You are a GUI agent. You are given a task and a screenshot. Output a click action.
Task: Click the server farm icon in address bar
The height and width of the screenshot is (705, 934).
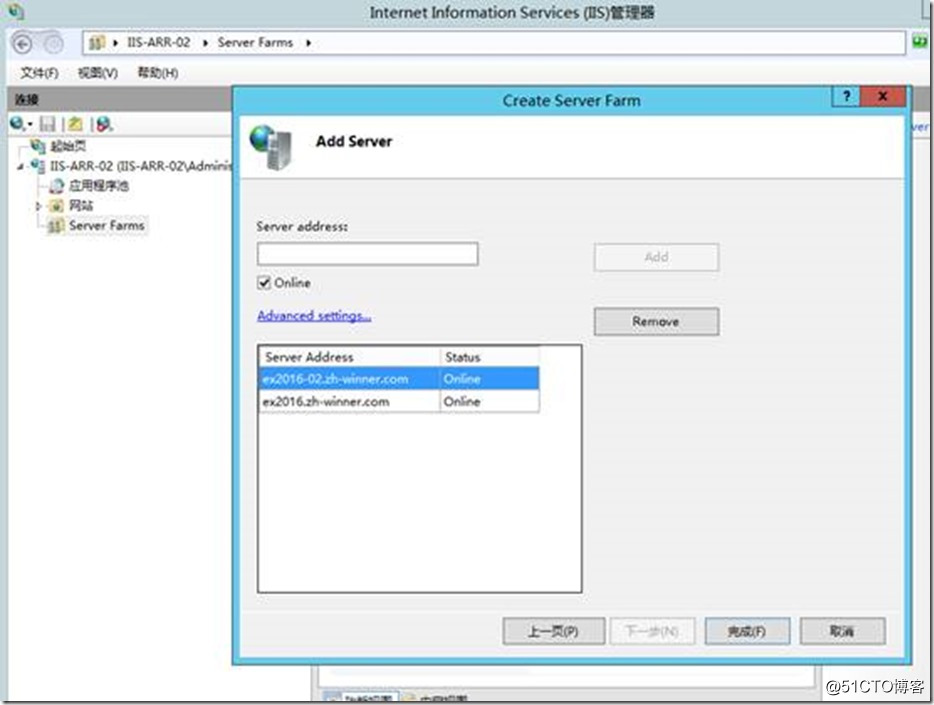coord(96,43)
